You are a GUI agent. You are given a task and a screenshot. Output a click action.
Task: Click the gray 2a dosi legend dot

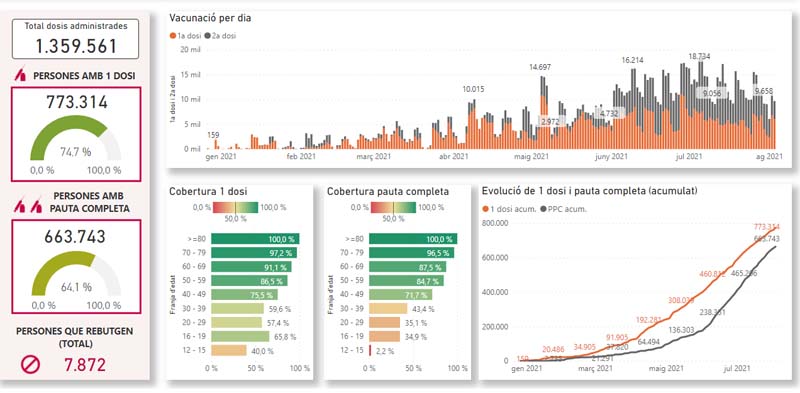(x=208, y=36)
